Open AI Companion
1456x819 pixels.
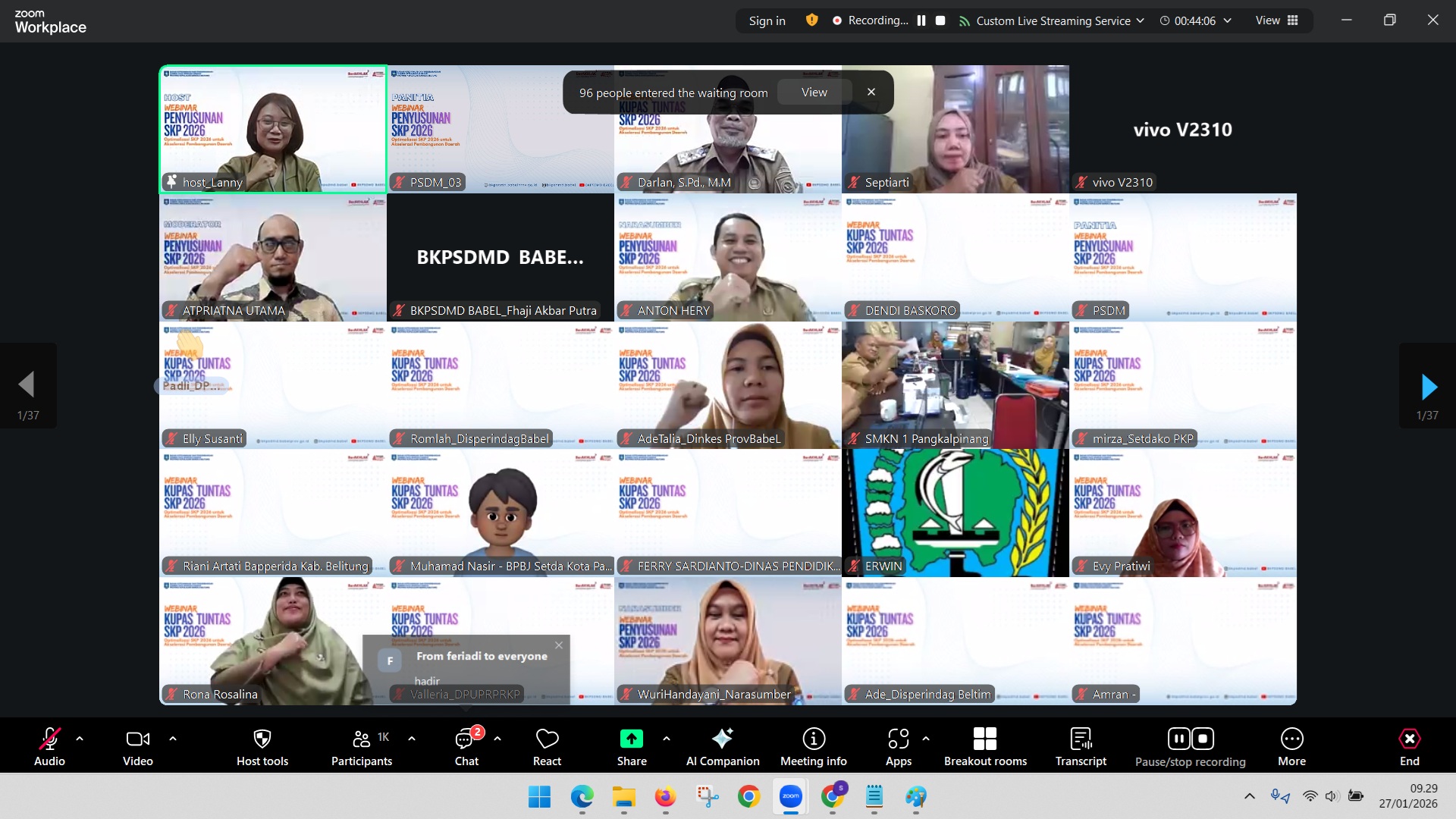pos(722,739)
